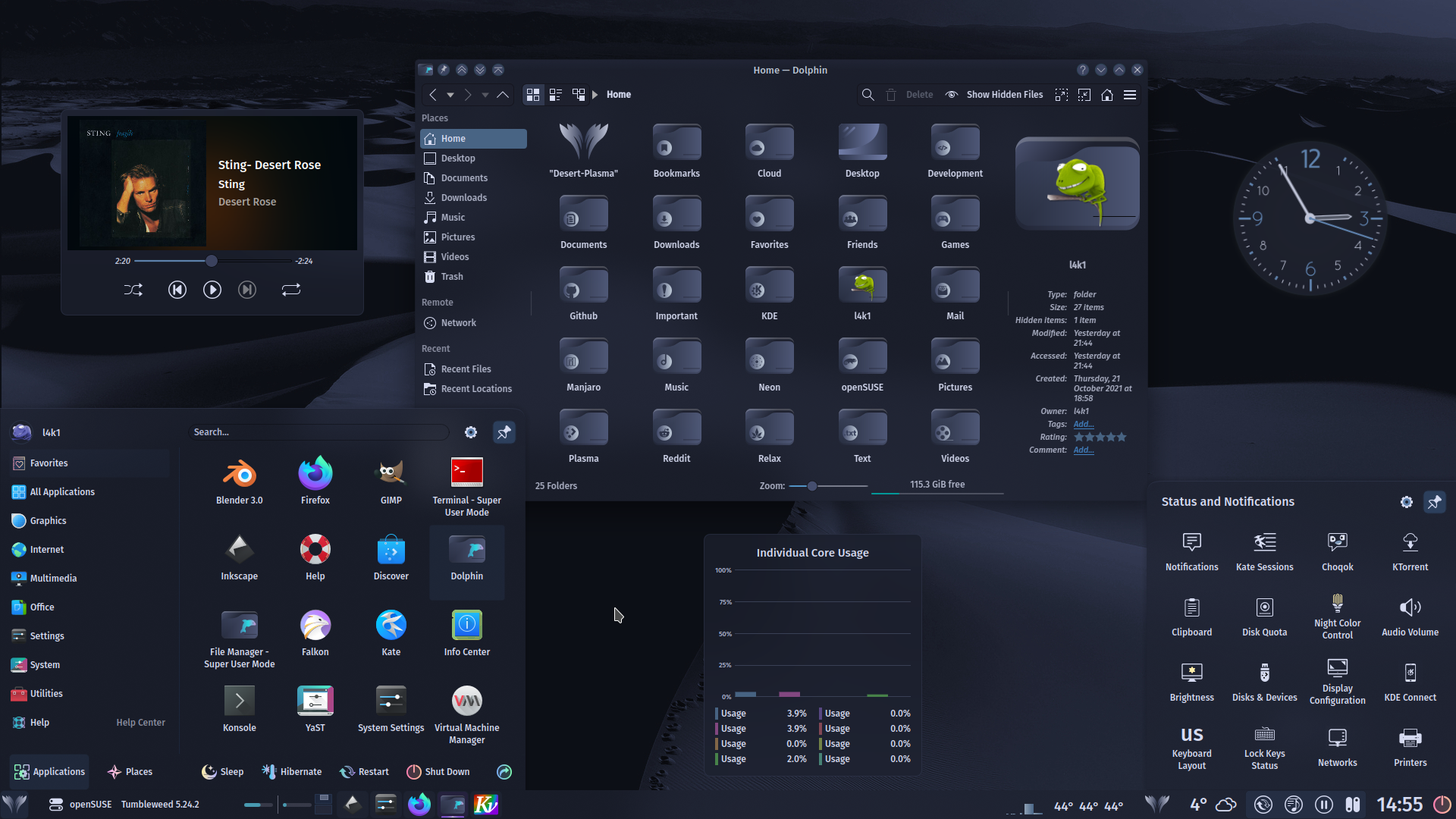Switch to the Applications tab in launcher
The image size is (1456, 819).
(49, 772)
